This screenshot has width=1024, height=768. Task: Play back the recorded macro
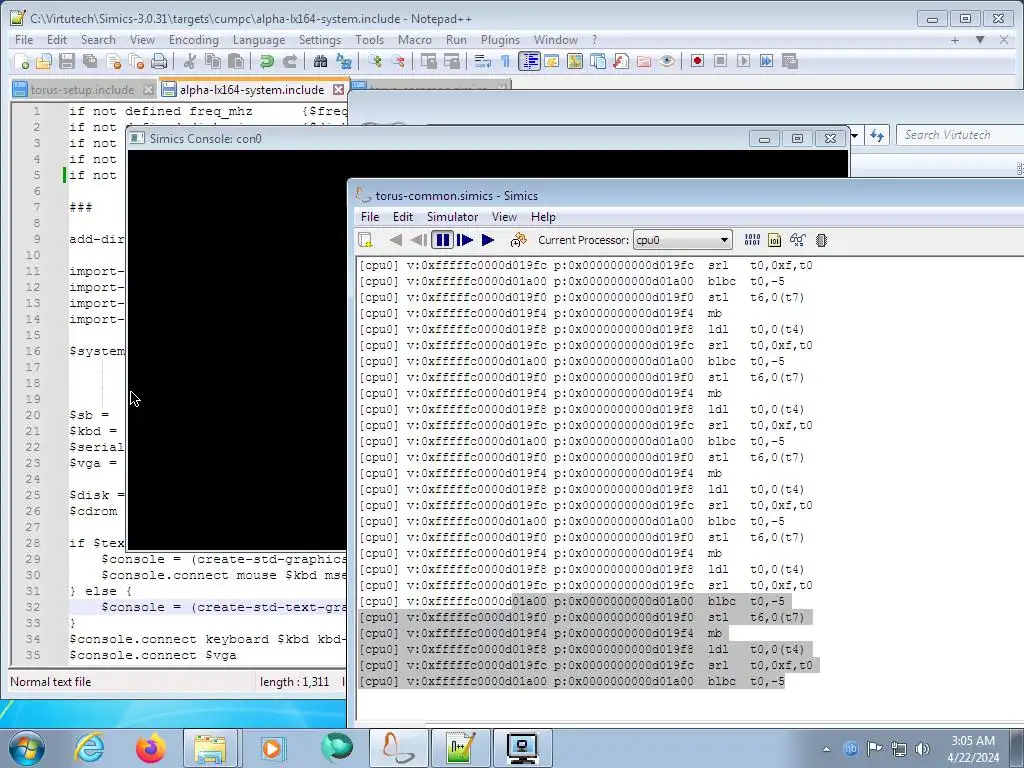pos(743,61)
